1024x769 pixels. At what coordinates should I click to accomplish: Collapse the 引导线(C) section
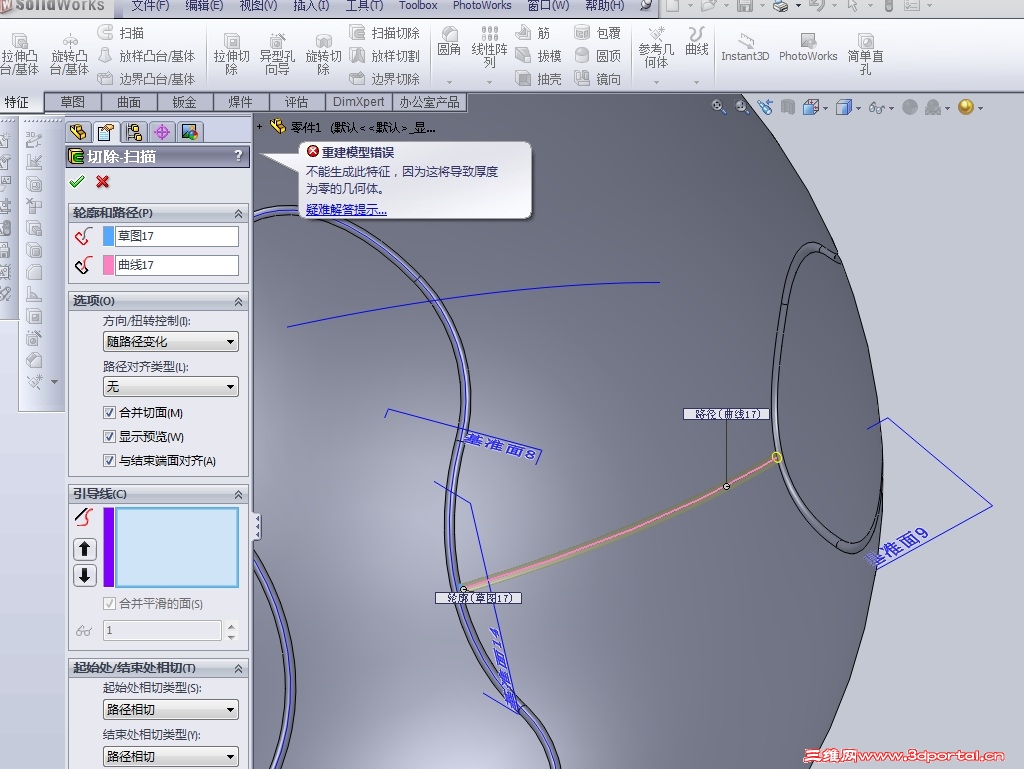click(238, 494)
